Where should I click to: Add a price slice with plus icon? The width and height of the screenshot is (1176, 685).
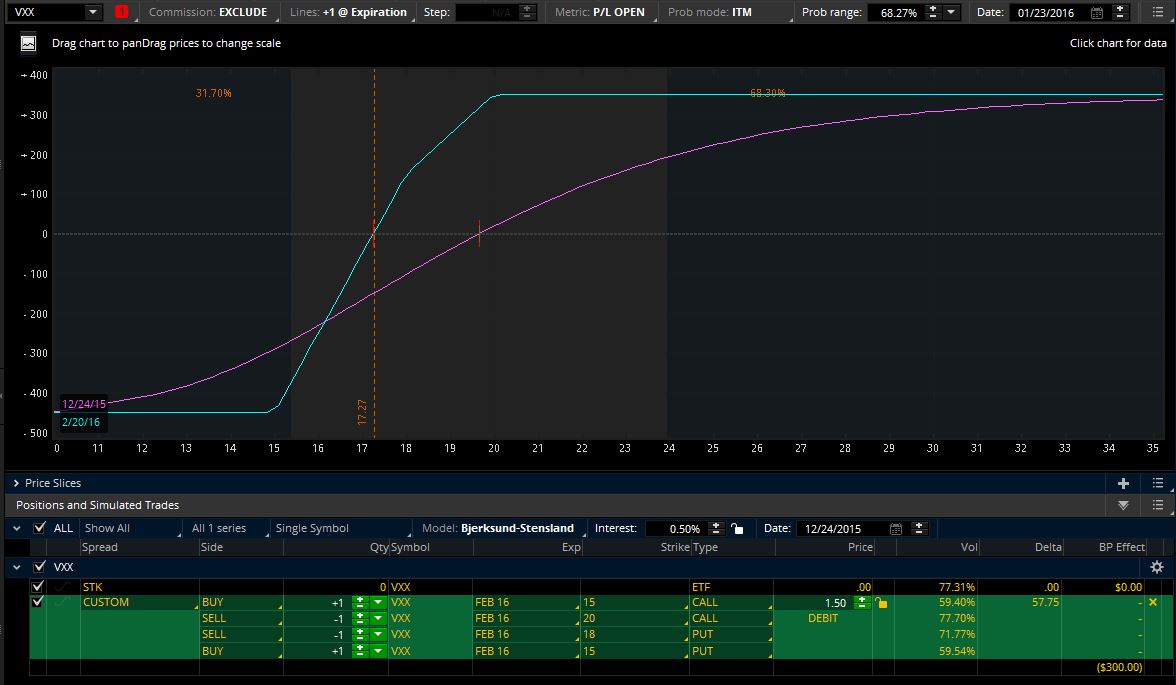point(1123,483)
